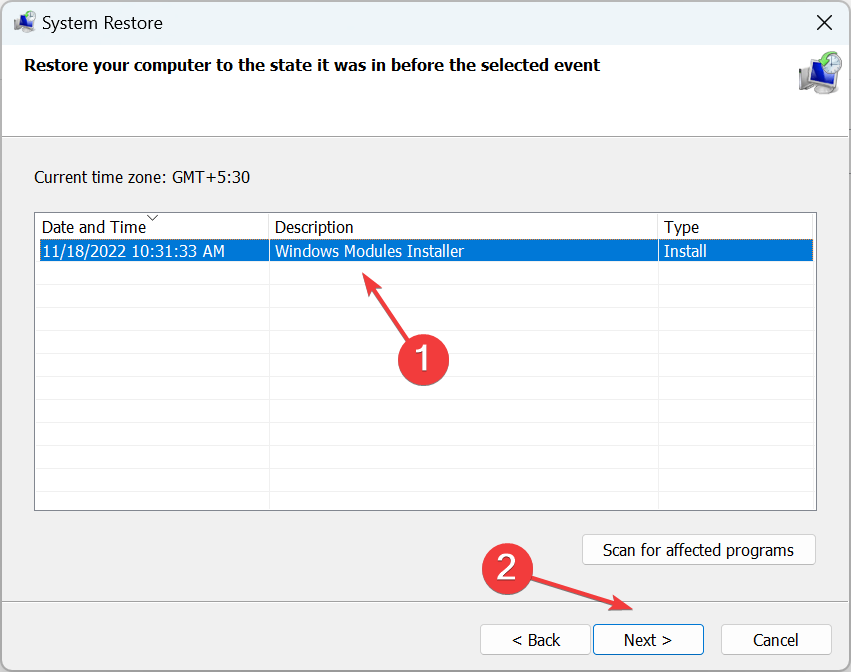Click the Restore your computer heading text
Image resolution: width=851 pixels, height=672 pixels.
(312, 65)
